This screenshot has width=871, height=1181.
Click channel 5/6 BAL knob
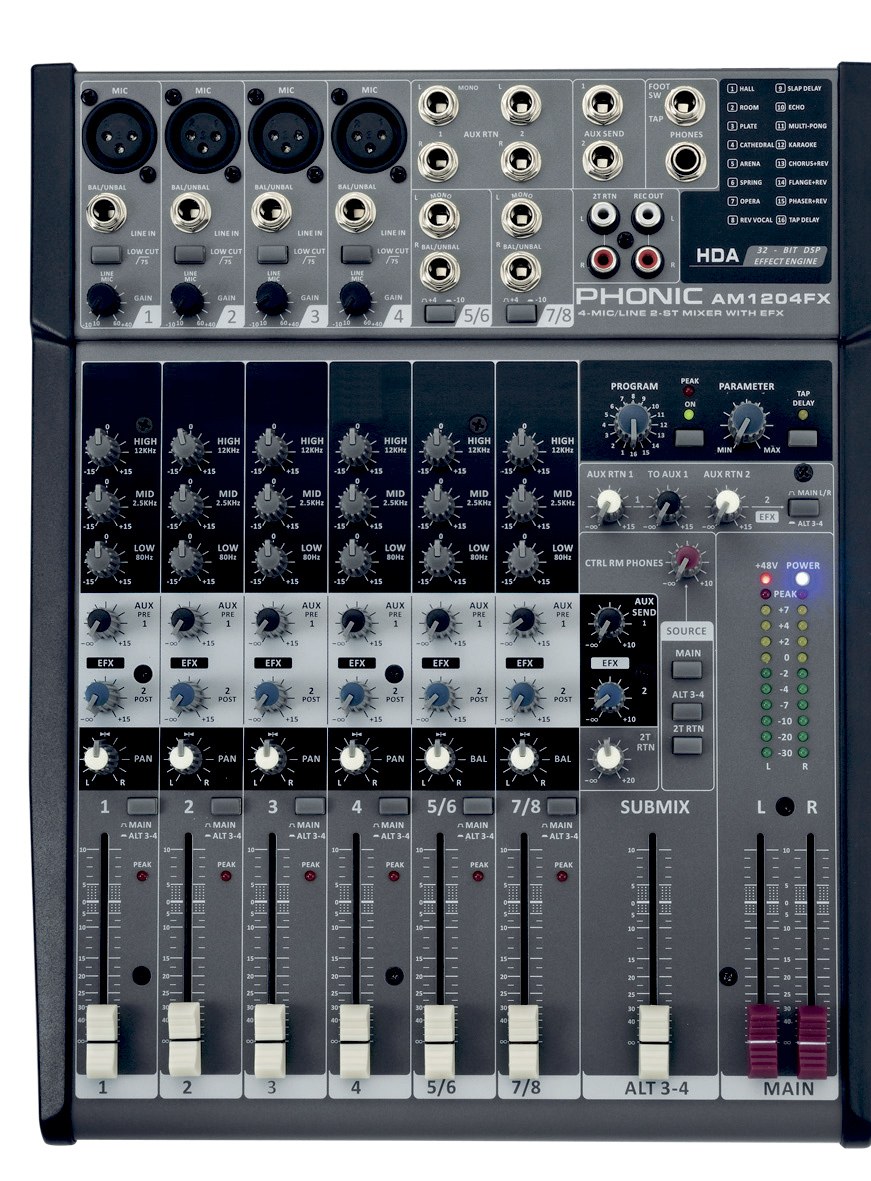435,758
